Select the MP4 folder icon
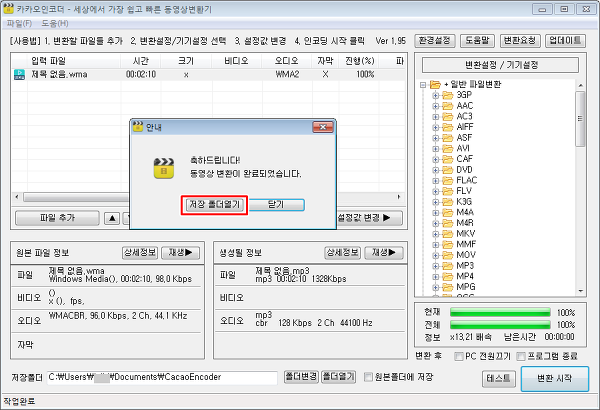 click(447, 276)
